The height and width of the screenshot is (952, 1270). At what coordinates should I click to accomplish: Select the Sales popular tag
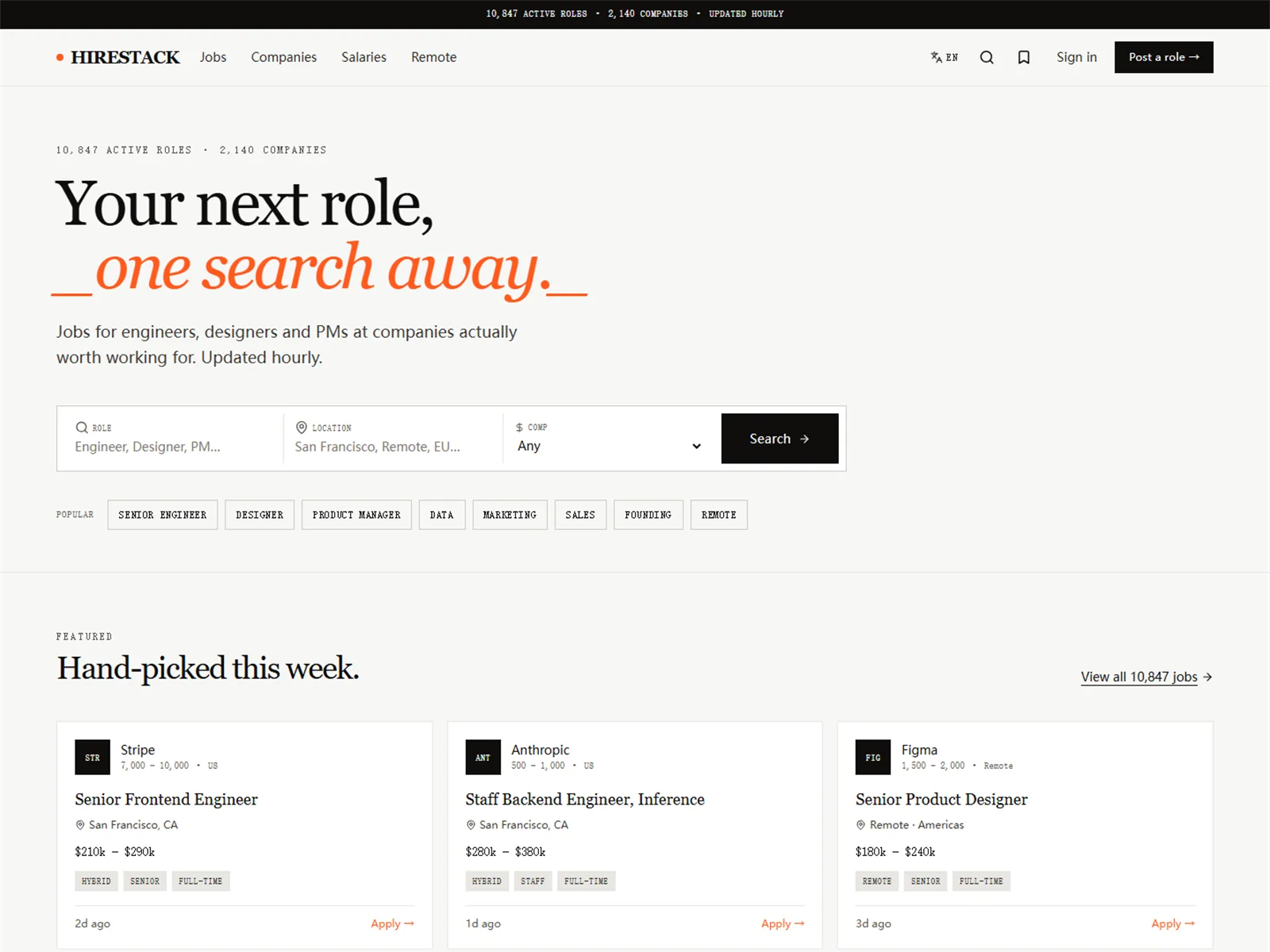pyautogui.click(x=580, y=515)
